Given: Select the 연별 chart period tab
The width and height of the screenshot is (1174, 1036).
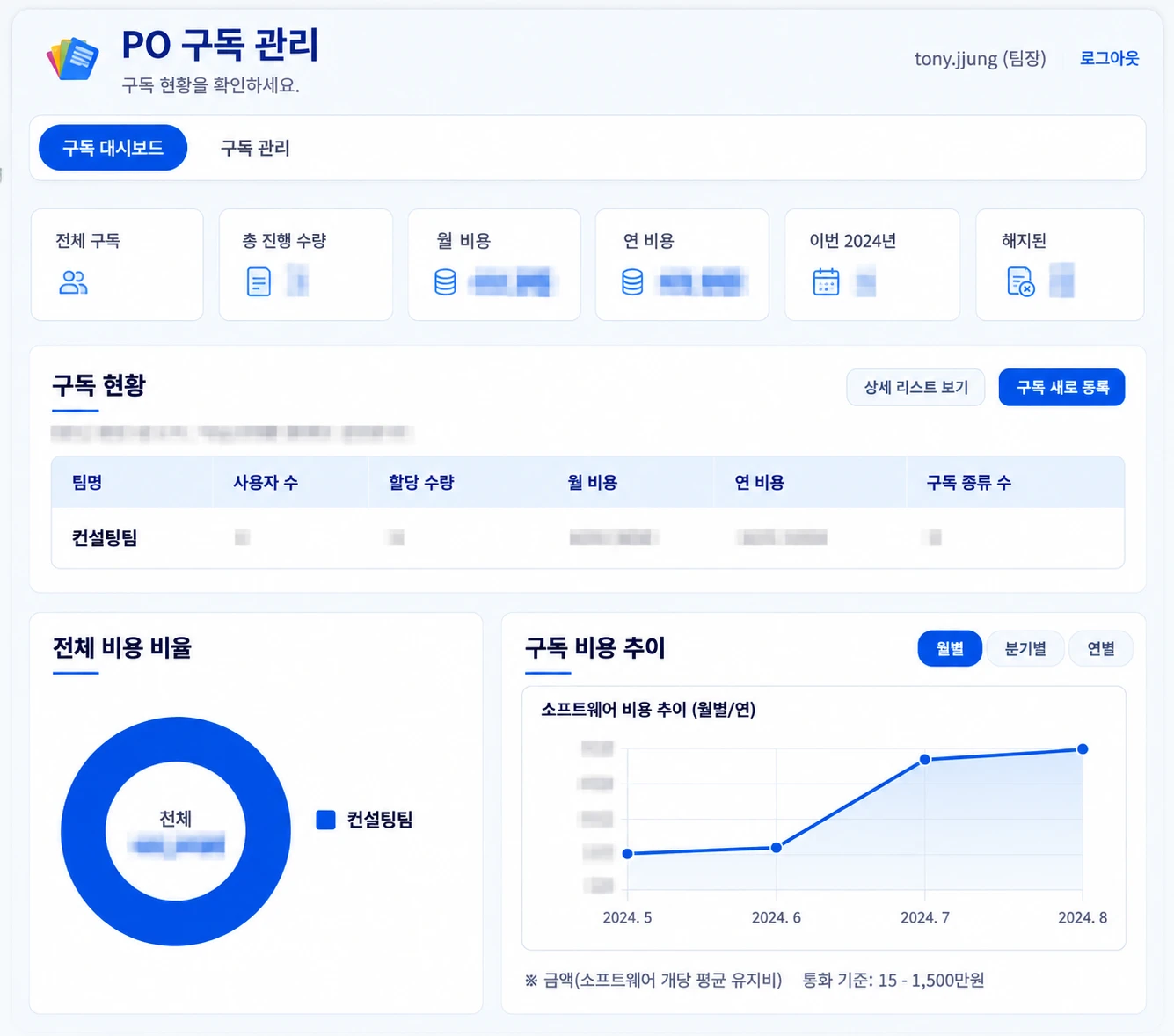Looking at the screenshot, I should click(x=1101, y=648).
